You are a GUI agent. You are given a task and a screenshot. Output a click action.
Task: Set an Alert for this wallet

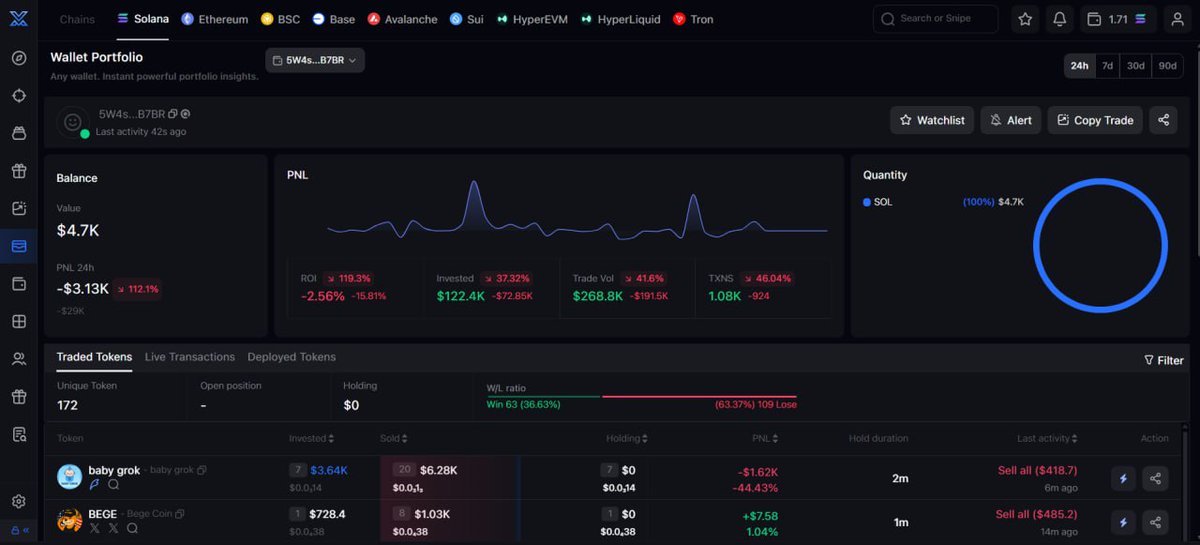[1011, 120]
